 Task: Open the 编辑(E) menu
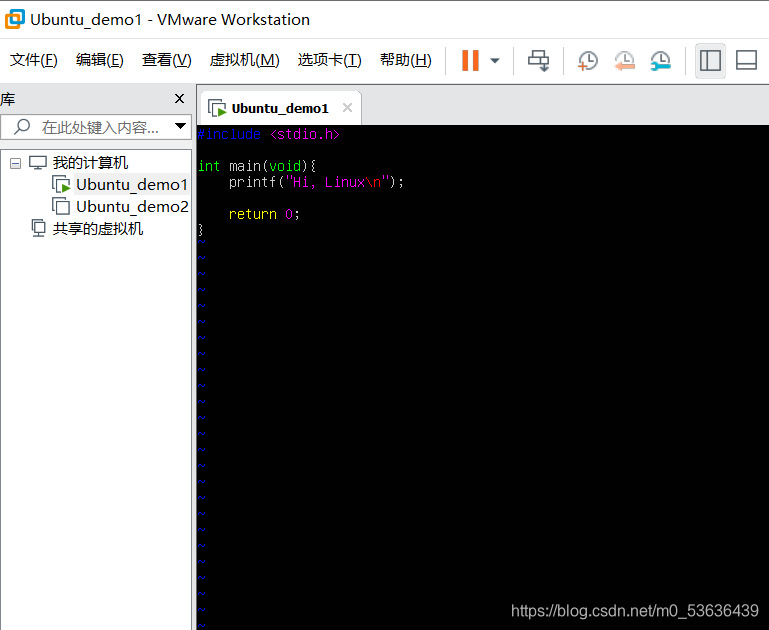(x=100, y=60)
